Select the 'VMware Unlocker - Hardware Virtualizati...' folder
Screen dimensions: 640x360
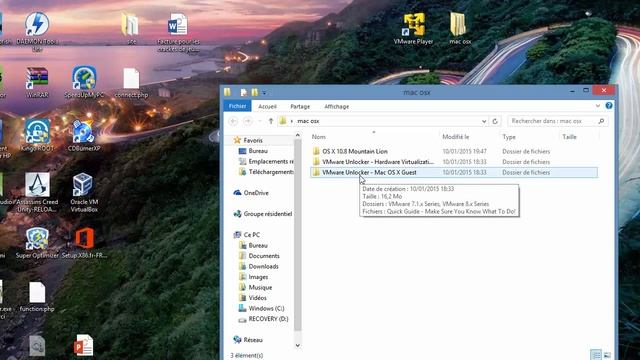pos(453,162)
